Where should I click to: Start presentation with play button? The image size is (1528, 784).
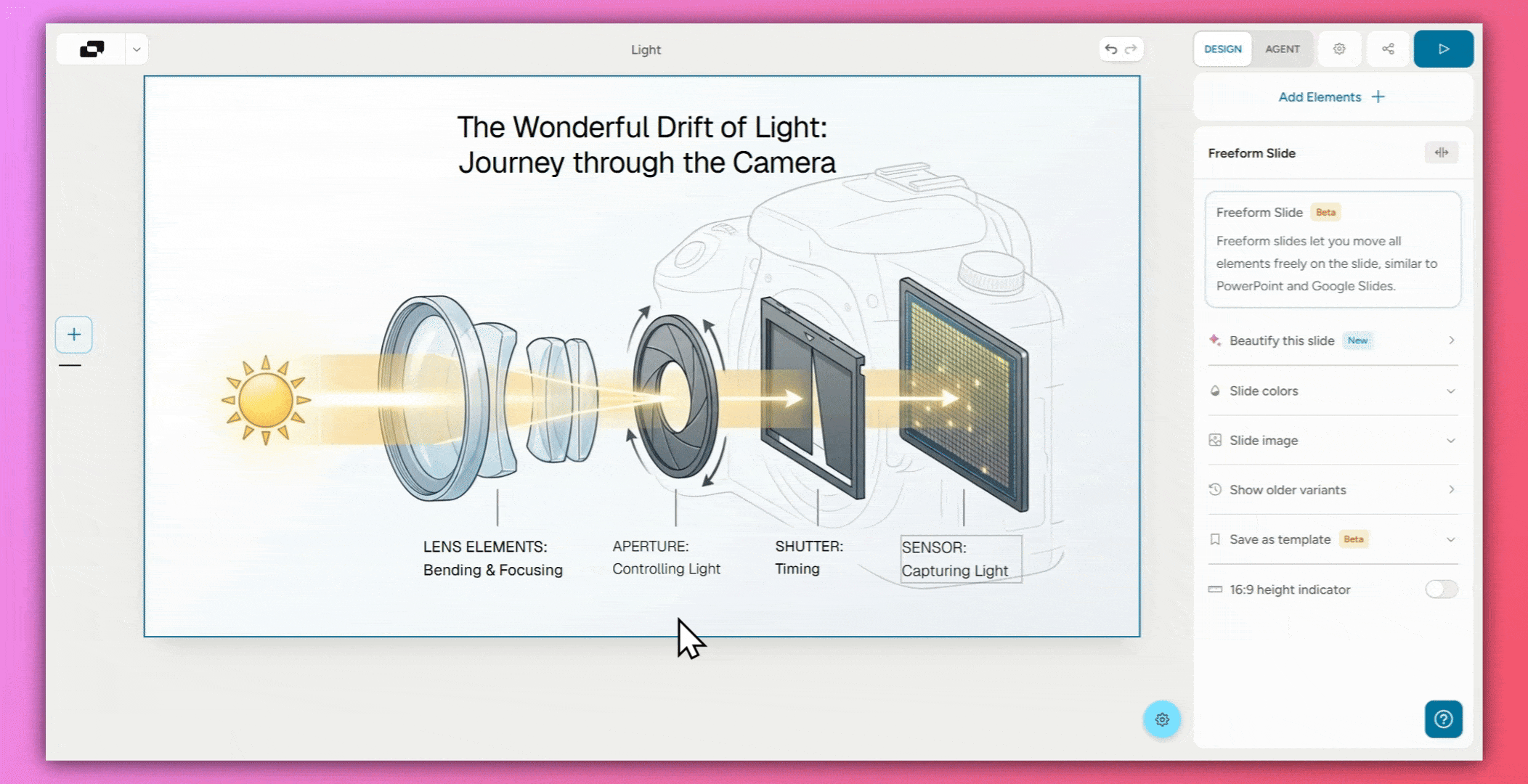click(x=1443, y=49)
